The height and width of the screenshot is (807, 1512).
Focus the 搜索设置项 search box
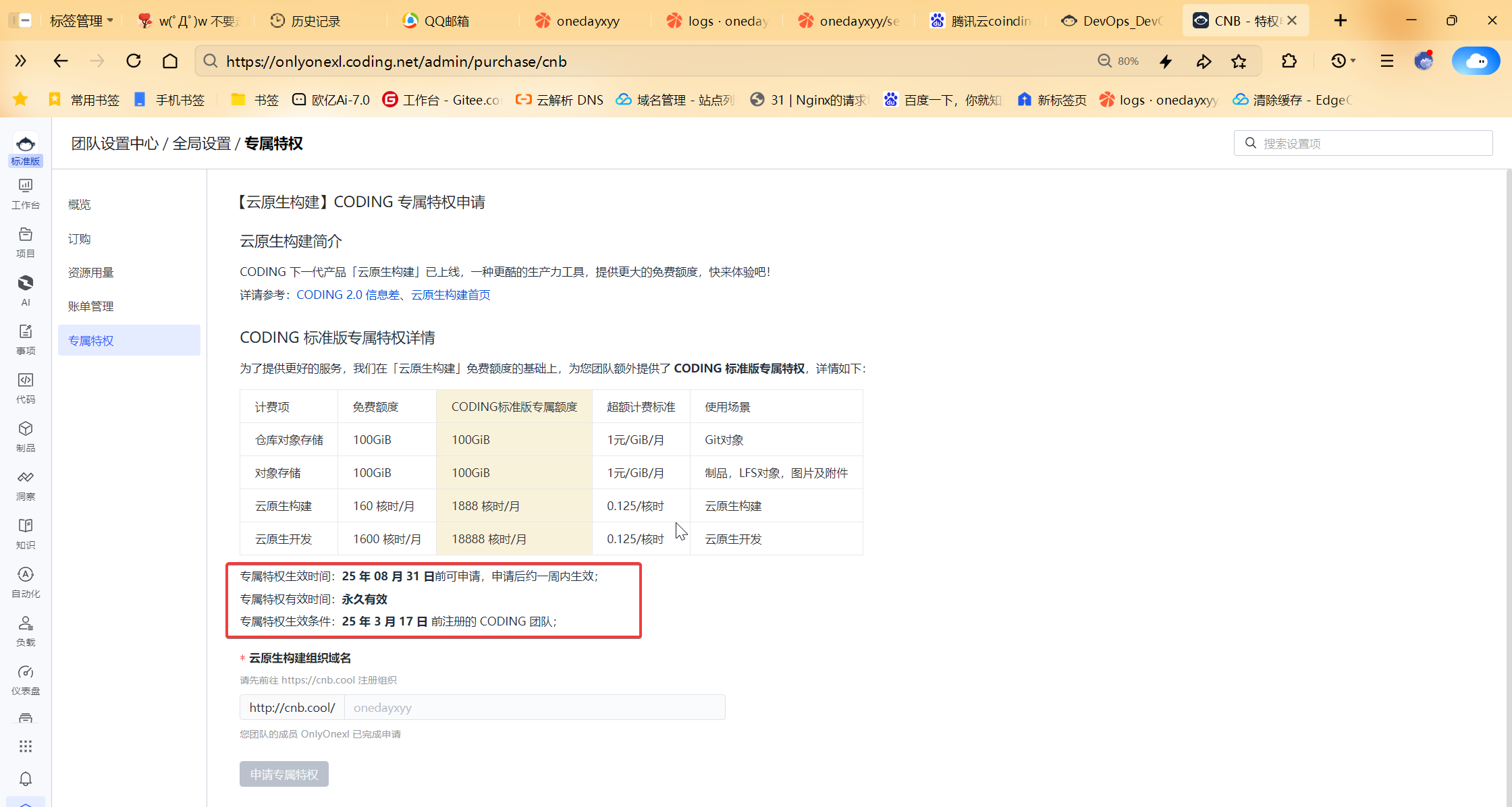(1363, 143)
